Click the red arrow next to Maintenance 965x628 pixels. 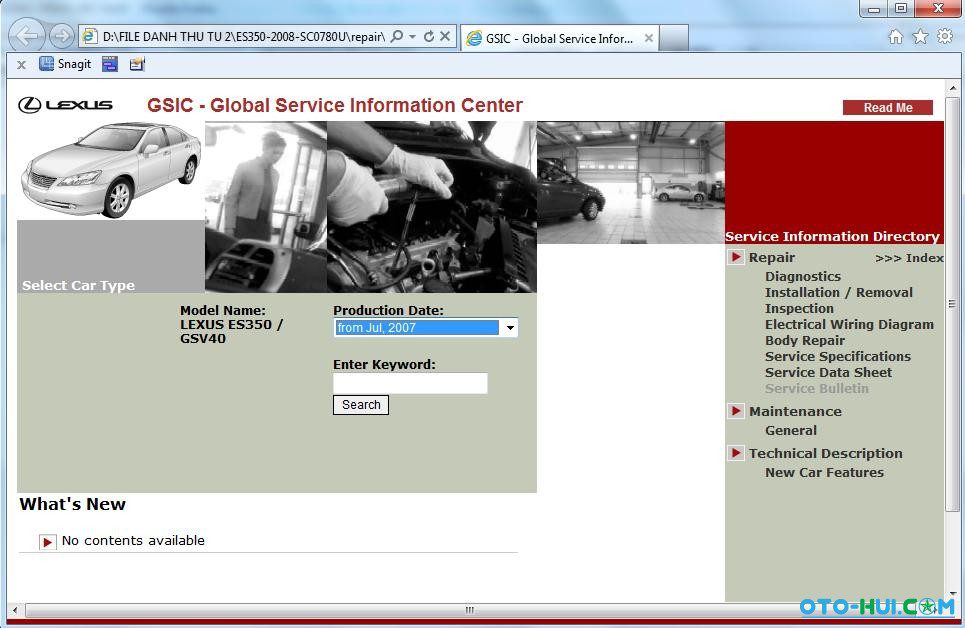(735, 411)
